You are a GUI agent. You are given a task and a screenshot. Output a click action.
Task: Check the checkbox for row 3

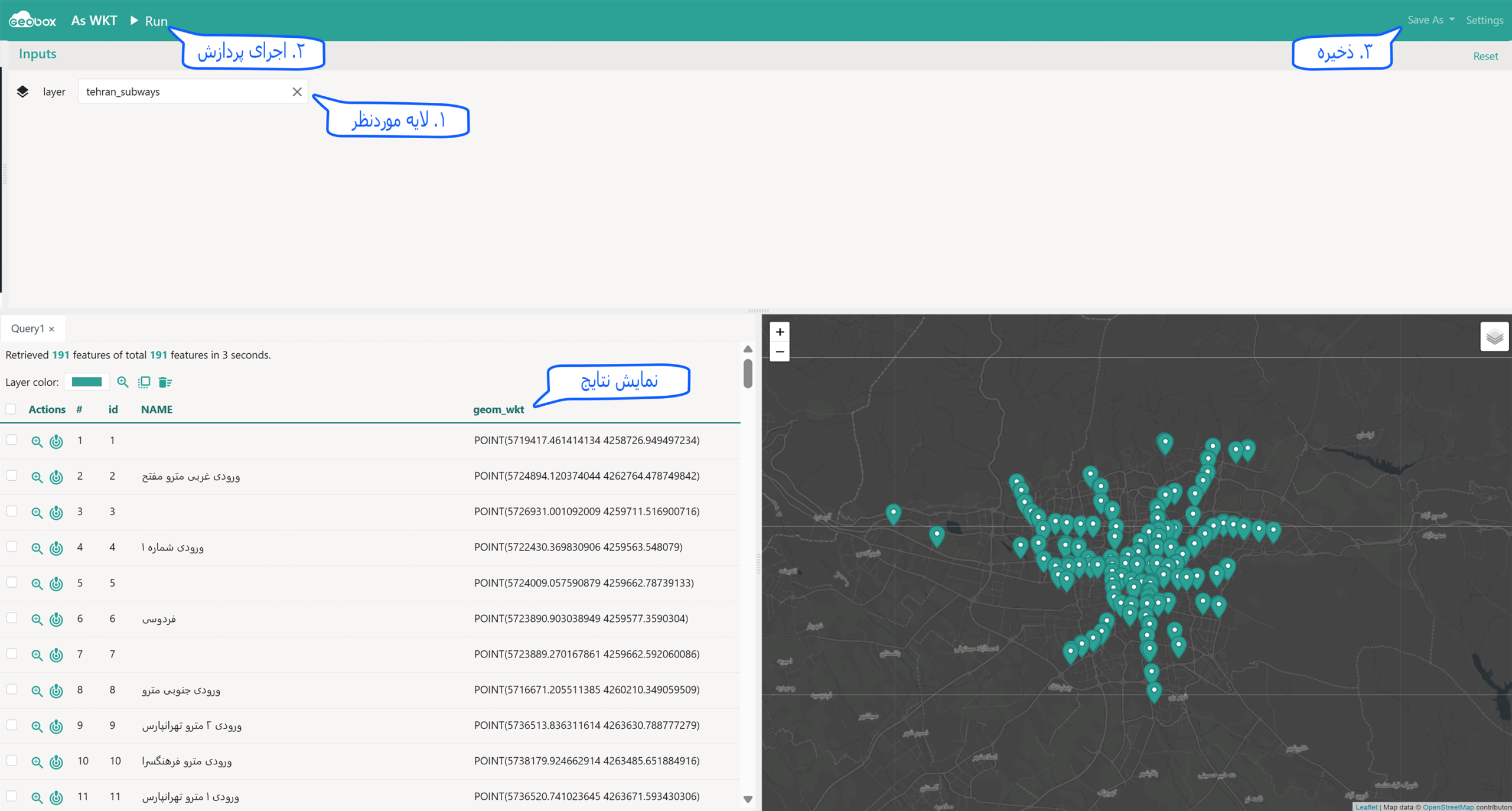pos(12,510)
